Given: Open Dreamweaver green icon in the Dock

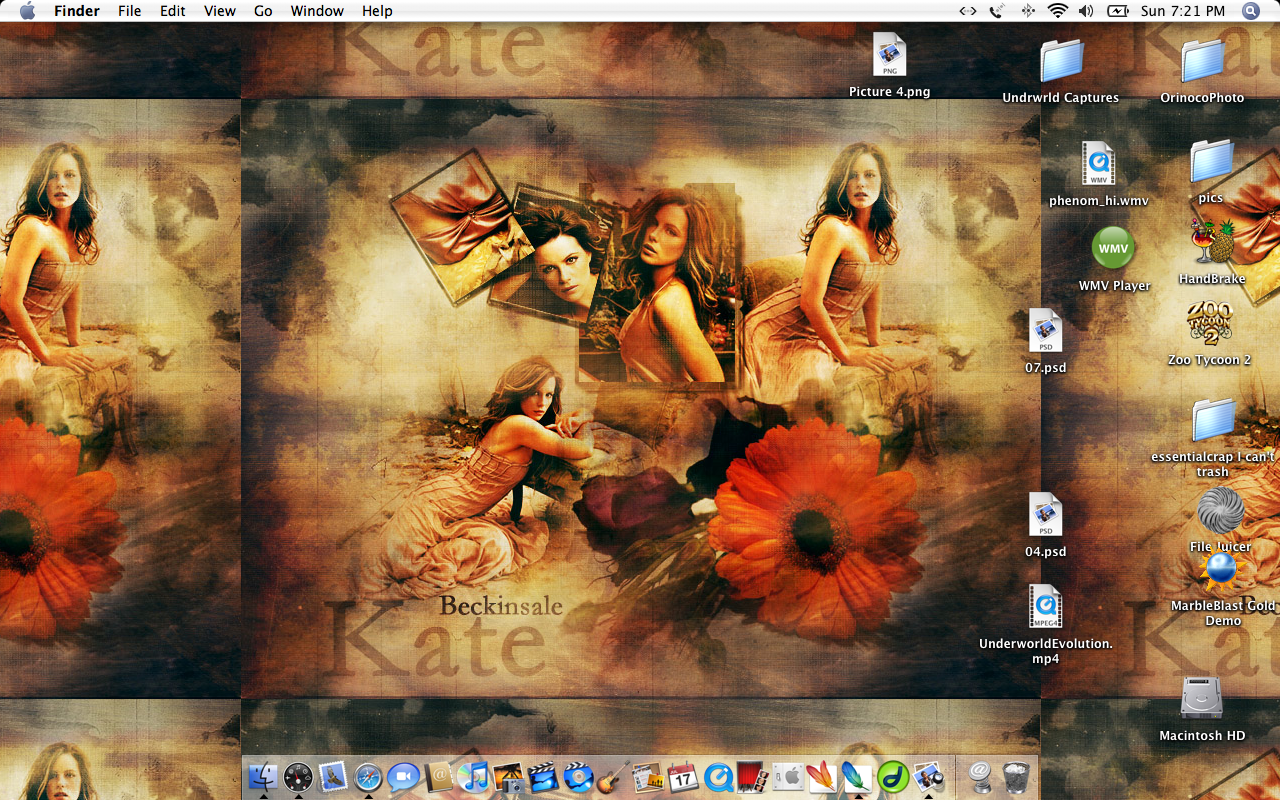Looking at the screenshot, I should point(892,777).
